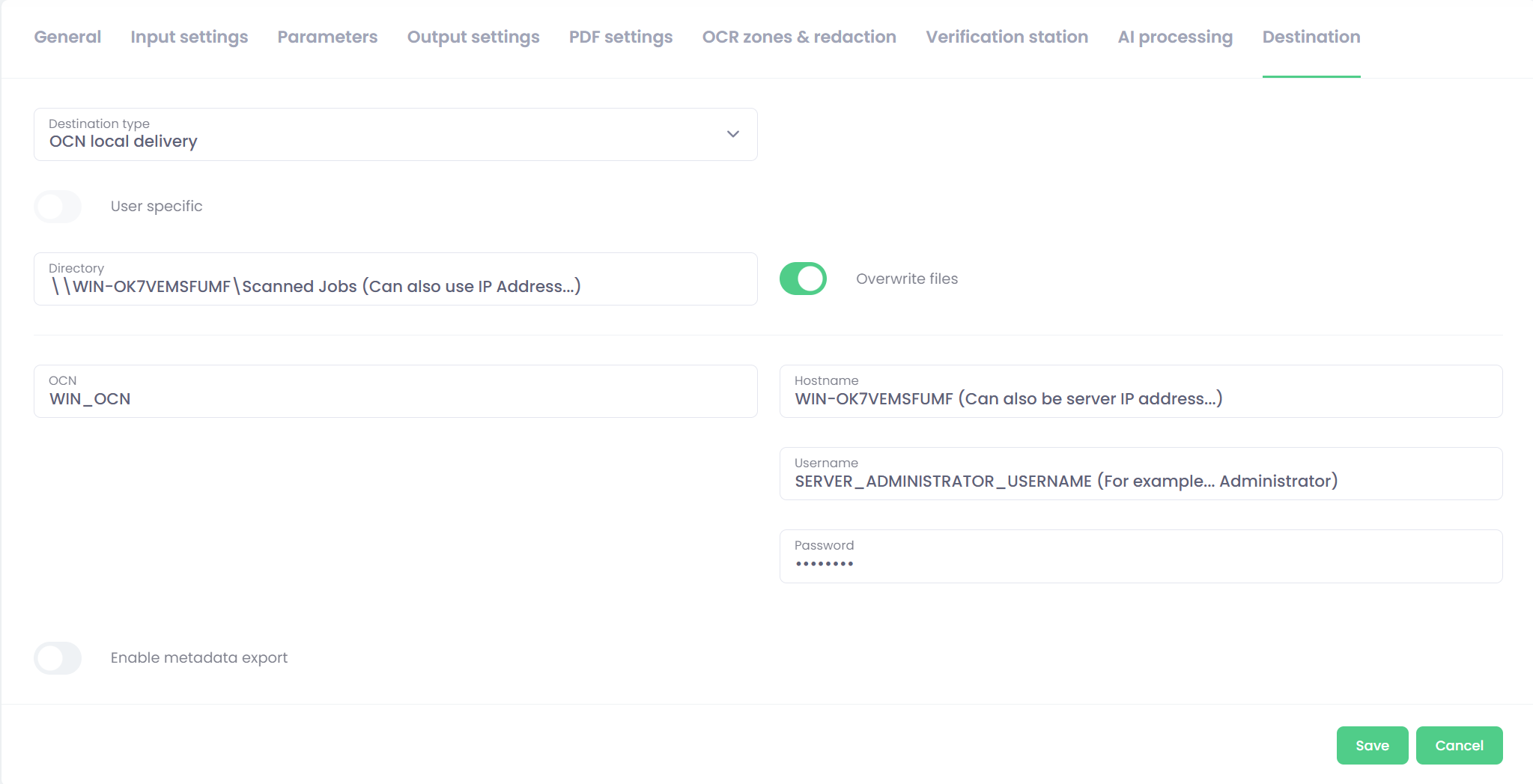Image resolution: width=1533 pixels, height=784 pixels.
Task: Select the PDF settings tab
Action: (621, 37)
